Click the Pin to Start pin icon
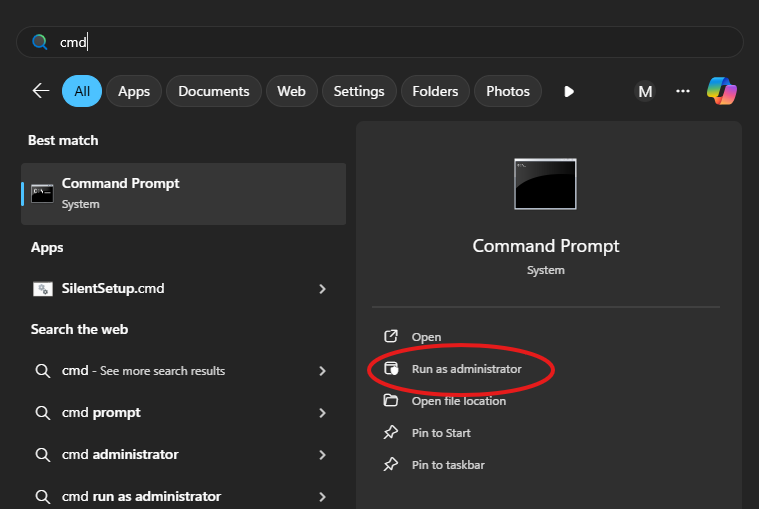759x509 pixels. point(391,433)
